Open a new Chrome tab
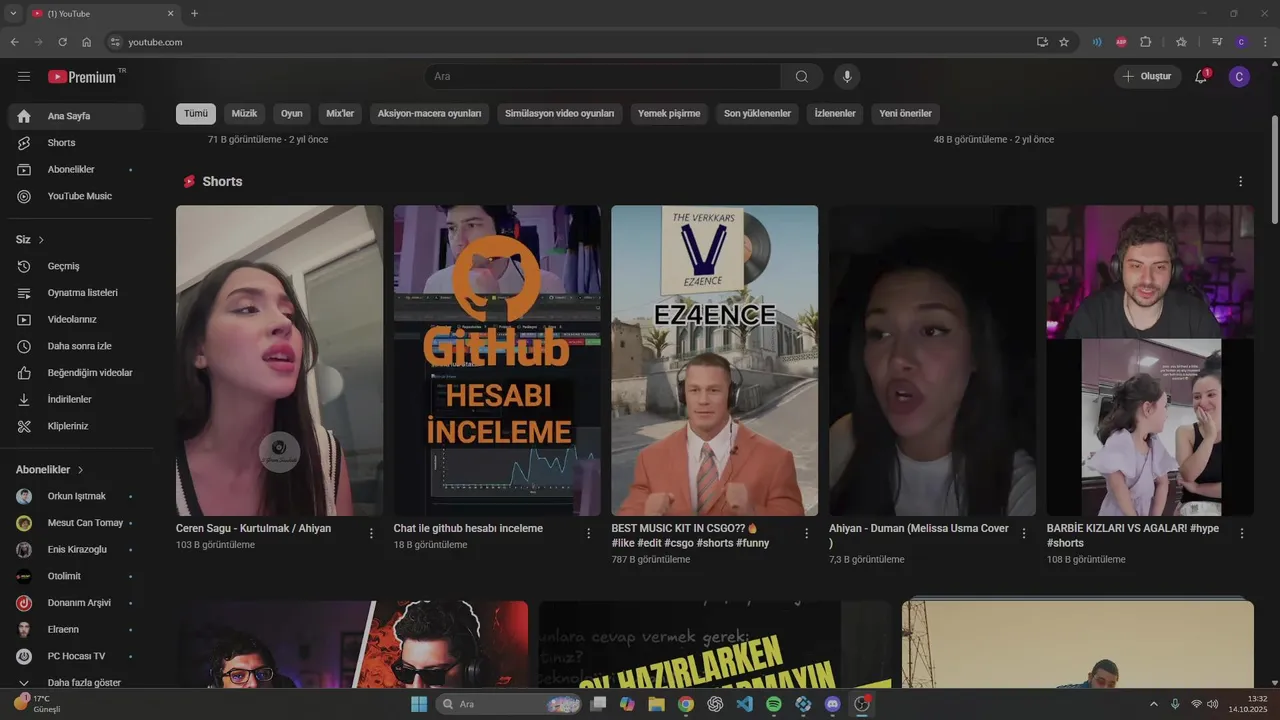 [194, 14]
